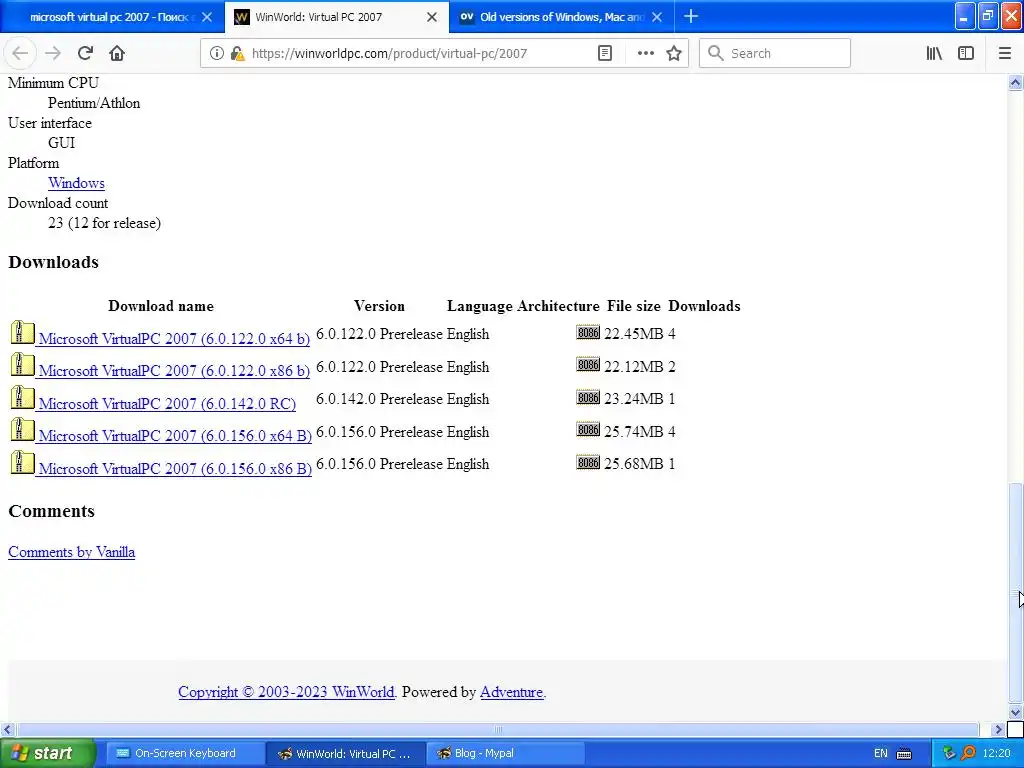Open the browser home page
1024x768 pixels.
[117, 53]
